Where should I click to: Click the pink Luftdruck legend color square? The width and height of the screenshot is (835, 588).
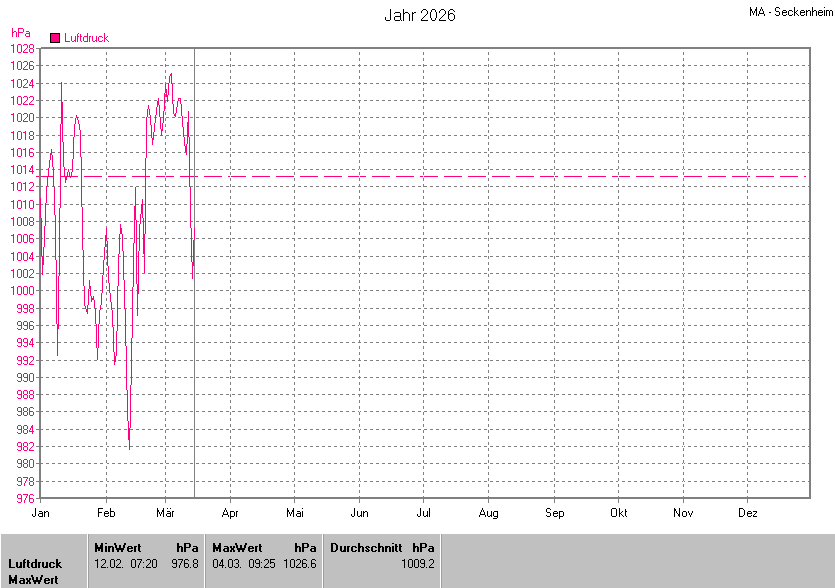click(x=55, y=38)
